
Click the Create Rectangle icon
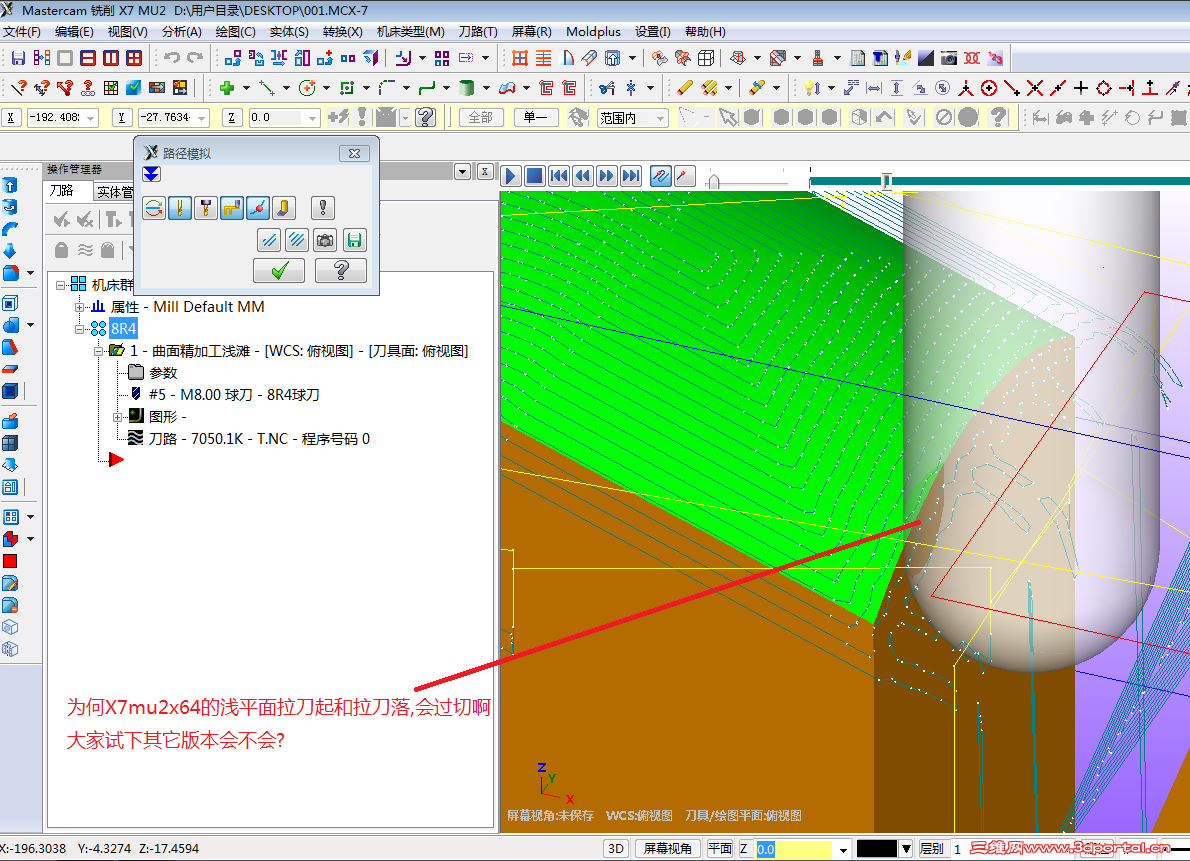347,88
